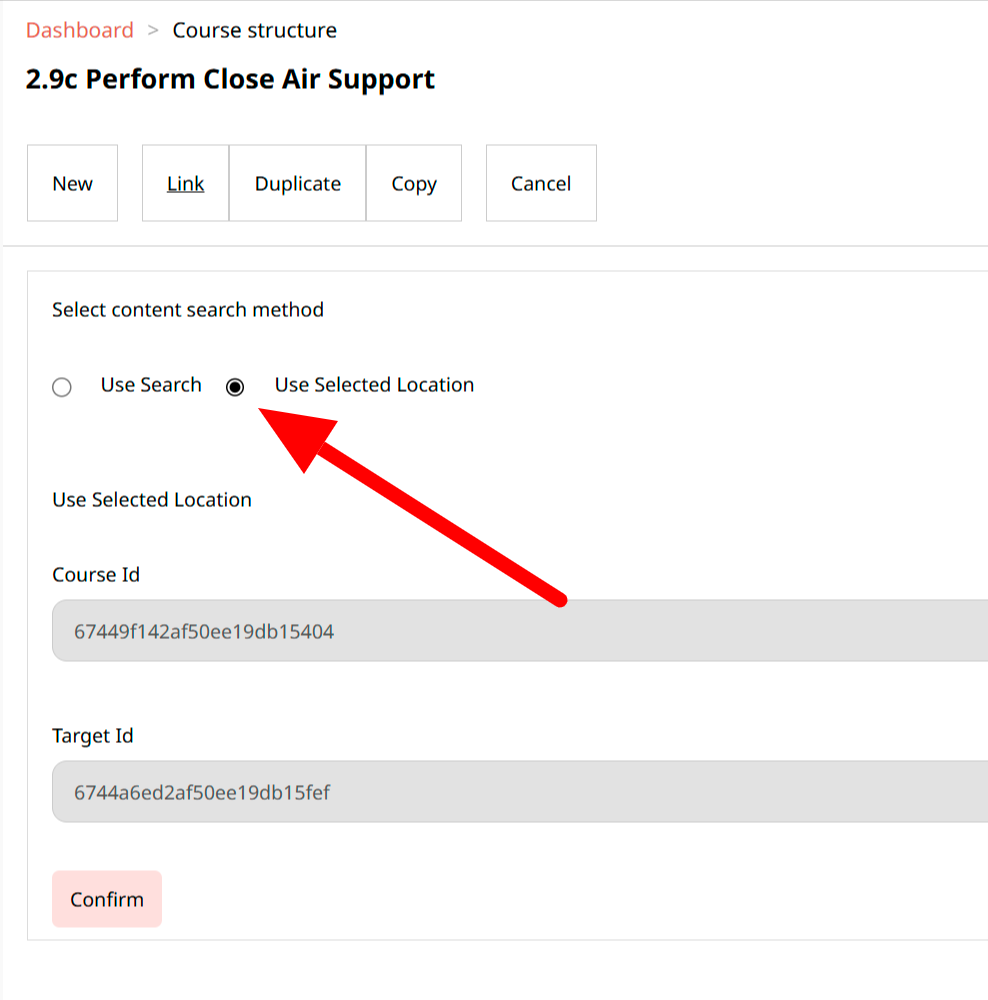Click the page title "2.9c Perform Close Air Support"
988x1000 pixels.
point(229,78)
